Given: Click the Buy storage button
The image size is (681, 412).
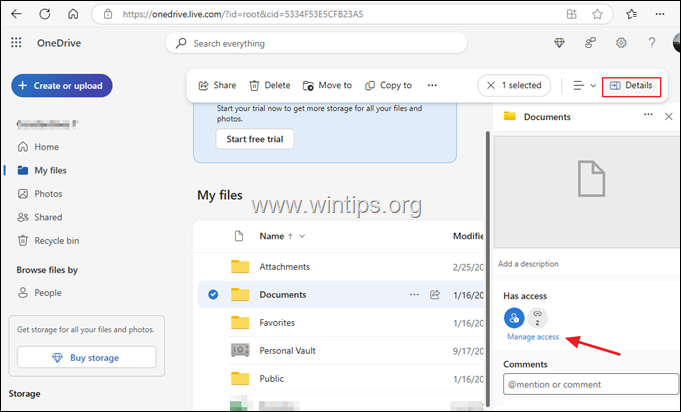Looking at the screenshot, I should (x=86, y=357).
